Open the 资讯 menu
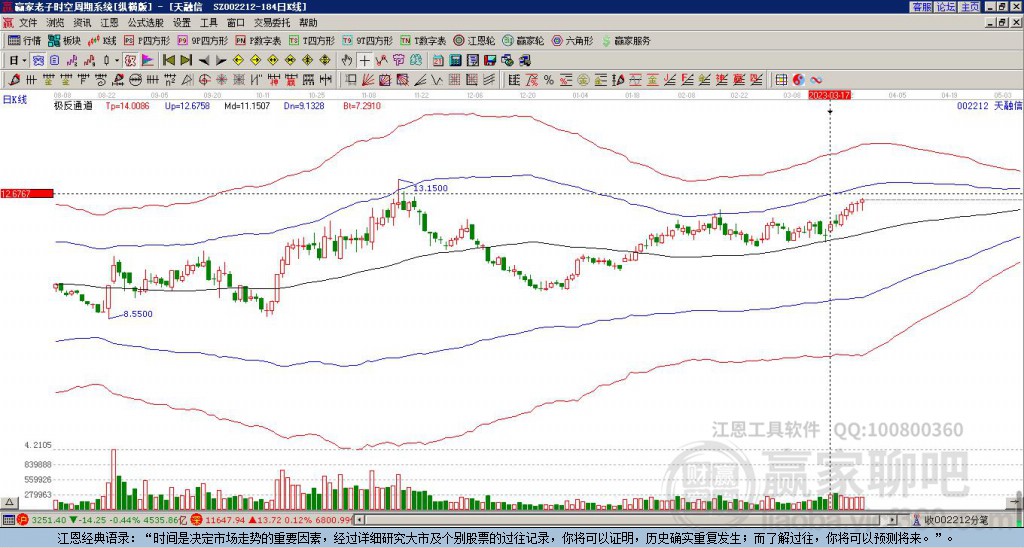The height and width of the screenshot is (548, 1024). [x=82, y=23]
